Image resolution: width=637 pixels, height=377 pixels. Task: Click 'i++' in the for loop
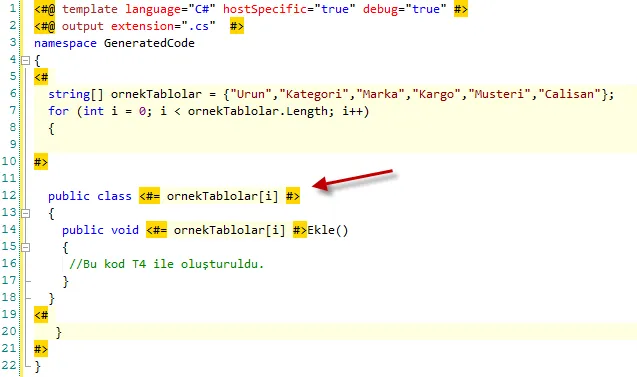(352, 111)
